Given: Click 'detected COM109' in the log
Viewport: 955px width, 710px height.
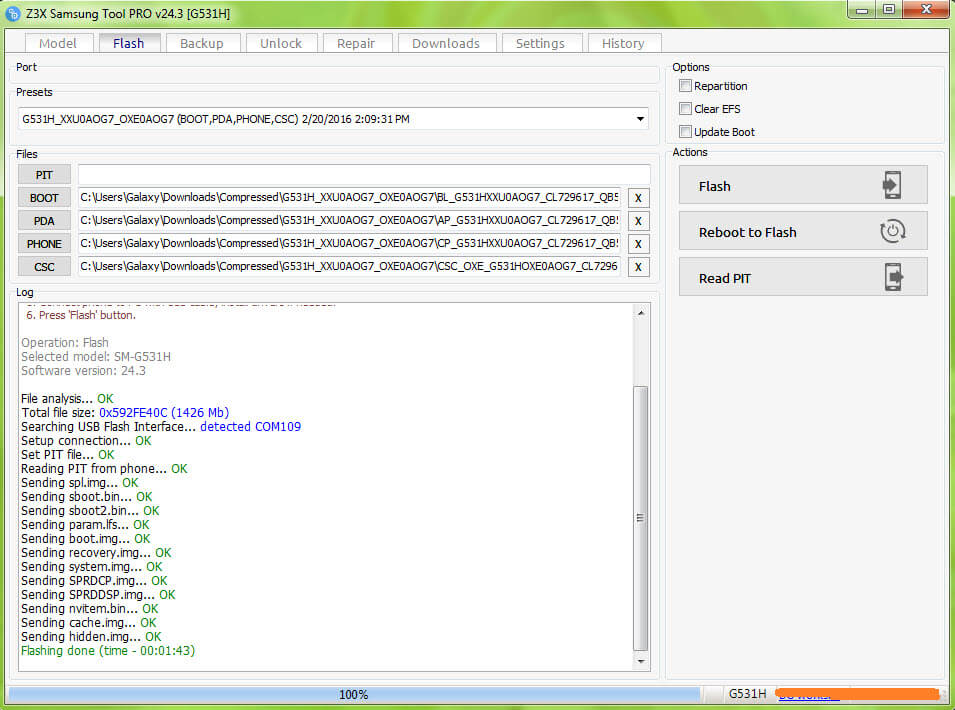Looking at the screenshot, I should (250, 427).
